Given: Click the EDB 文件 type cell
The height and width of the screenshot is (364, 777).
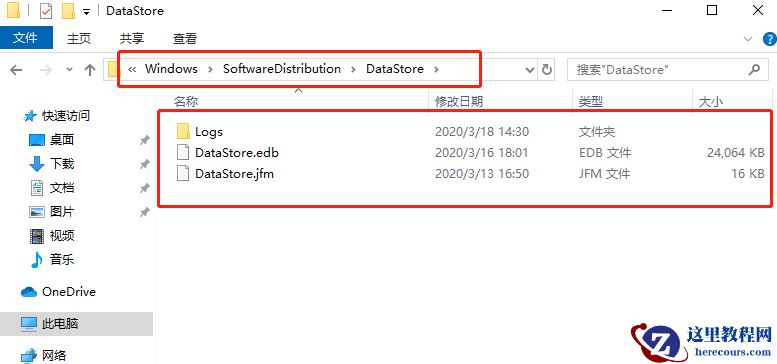Looking at the screenshot, I should [605, 153].
